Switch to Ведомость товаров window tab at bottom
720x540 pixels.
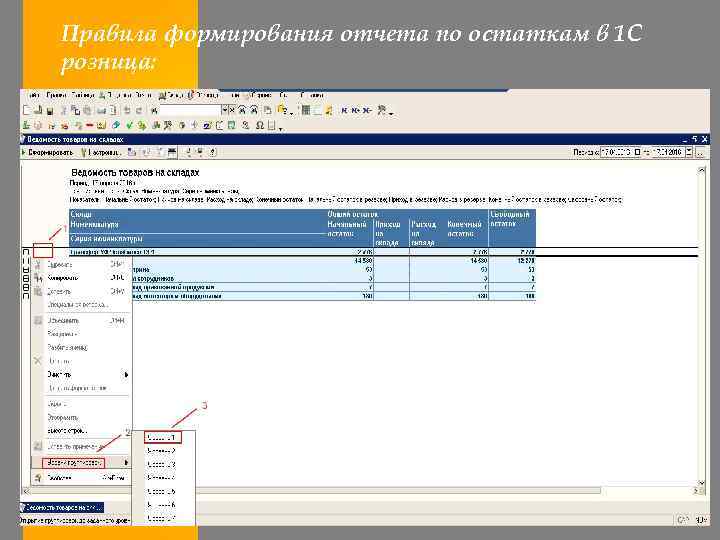pos(62,507)
